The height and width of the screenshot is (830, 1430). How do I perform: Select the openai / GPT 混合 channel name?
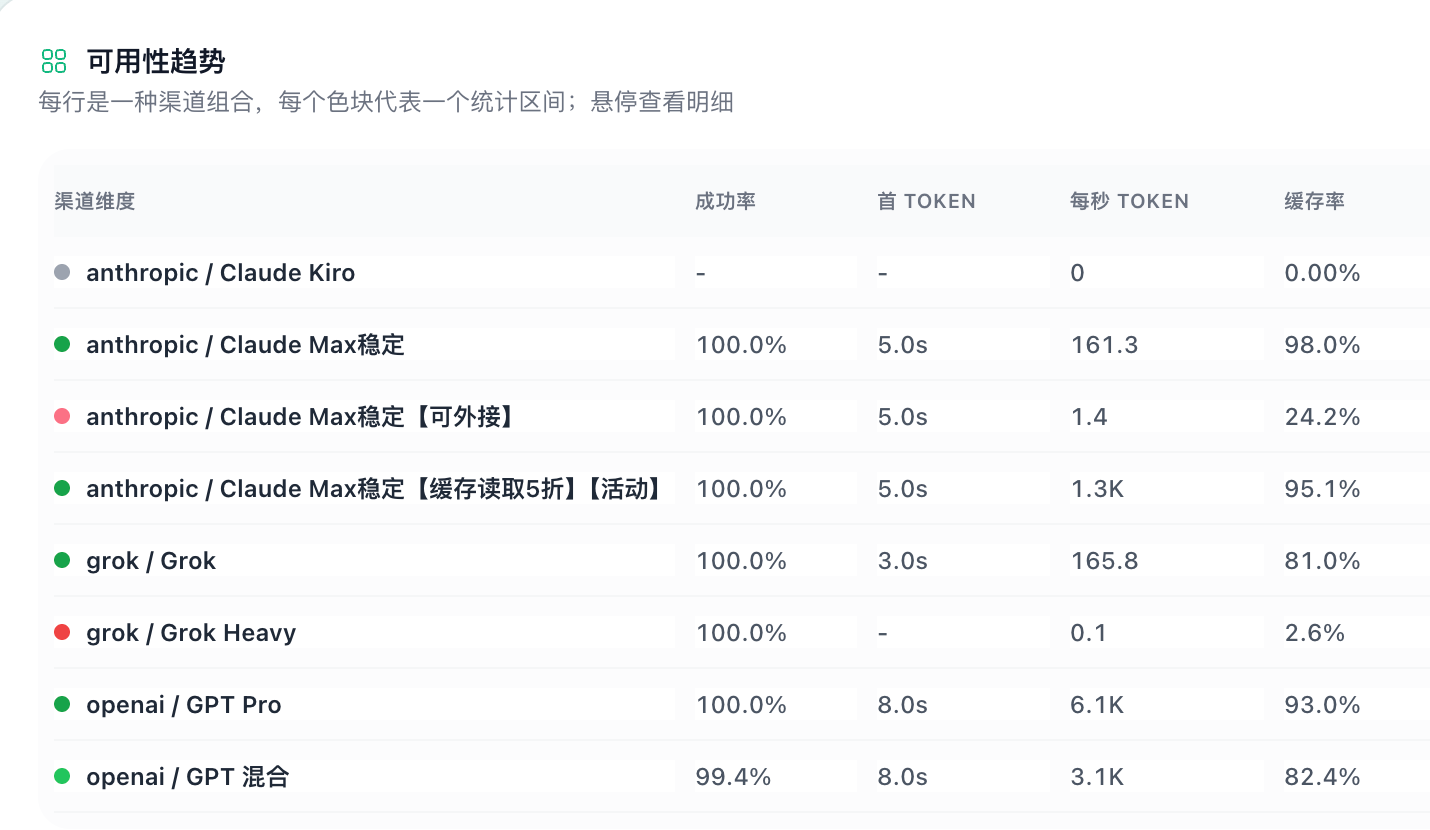[x=188, y=777]
